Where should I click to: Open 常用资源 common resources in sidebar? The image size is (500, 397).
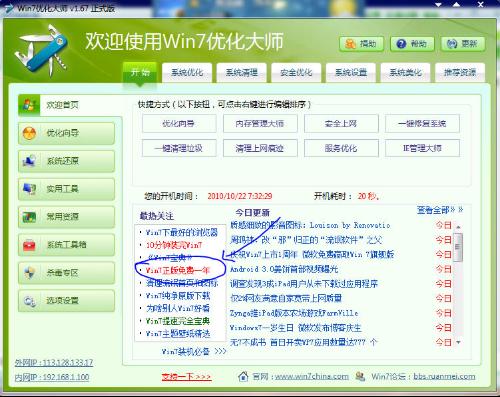tap(66, 217)
